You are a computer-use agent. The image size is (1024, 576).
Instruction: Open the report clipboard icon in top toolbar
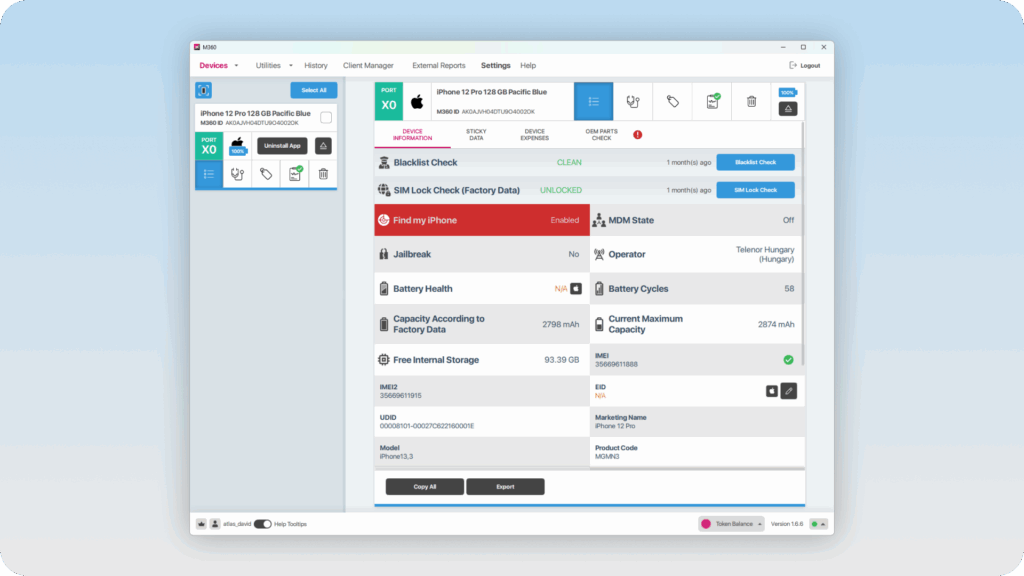pyautogui.click(x=712, y=101)
